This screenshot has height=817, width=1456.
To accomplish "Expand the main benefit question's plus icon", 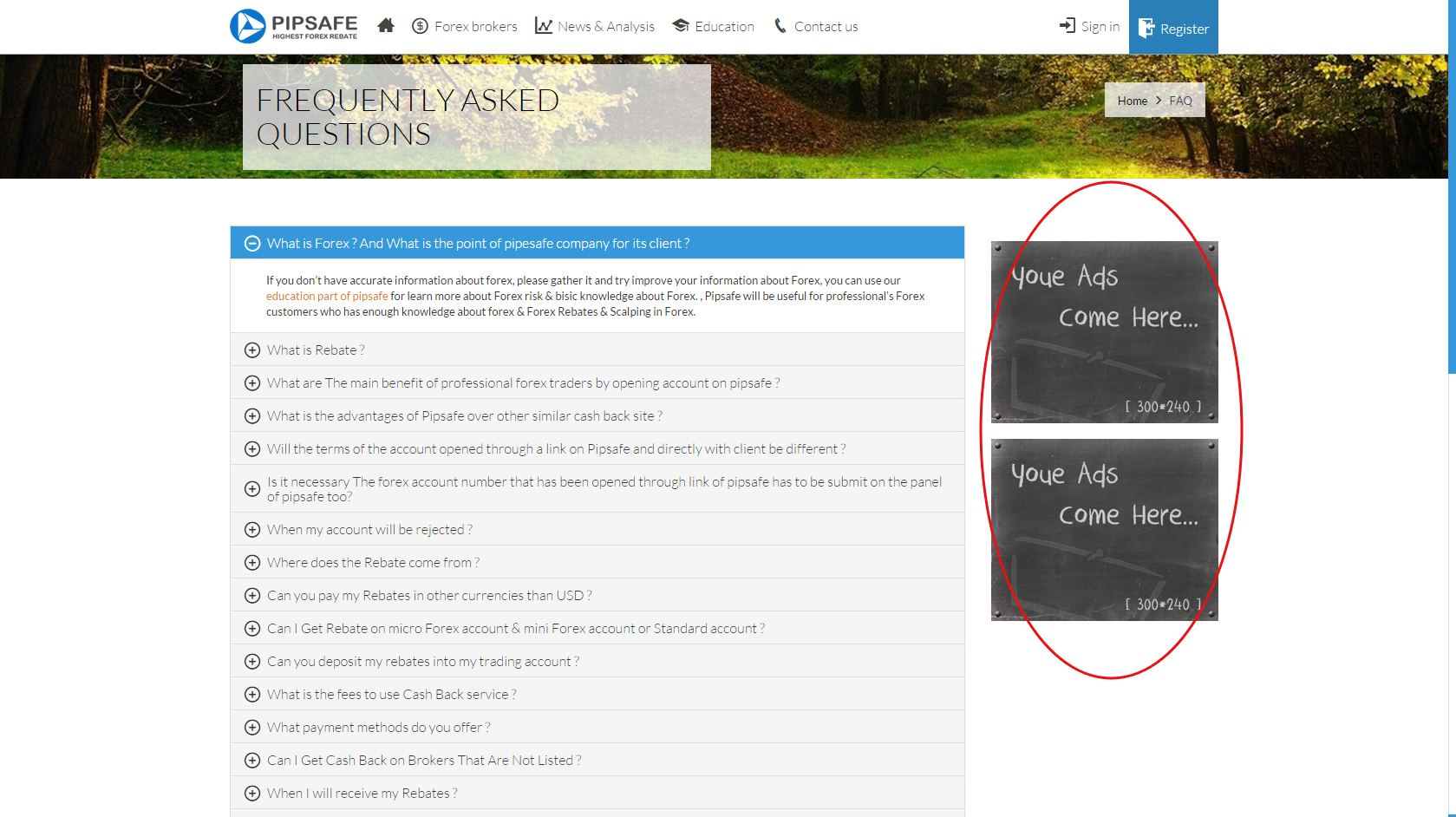I will [x=252, y=383].
